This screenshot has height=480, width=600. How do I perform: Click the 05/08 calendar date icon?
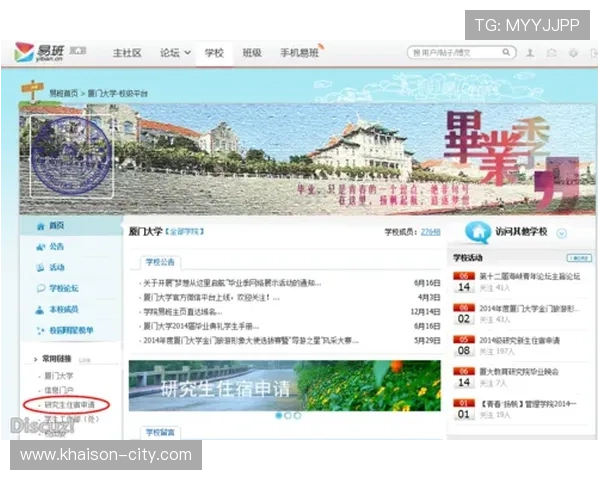pyautogui.click(x=464, y=346)
